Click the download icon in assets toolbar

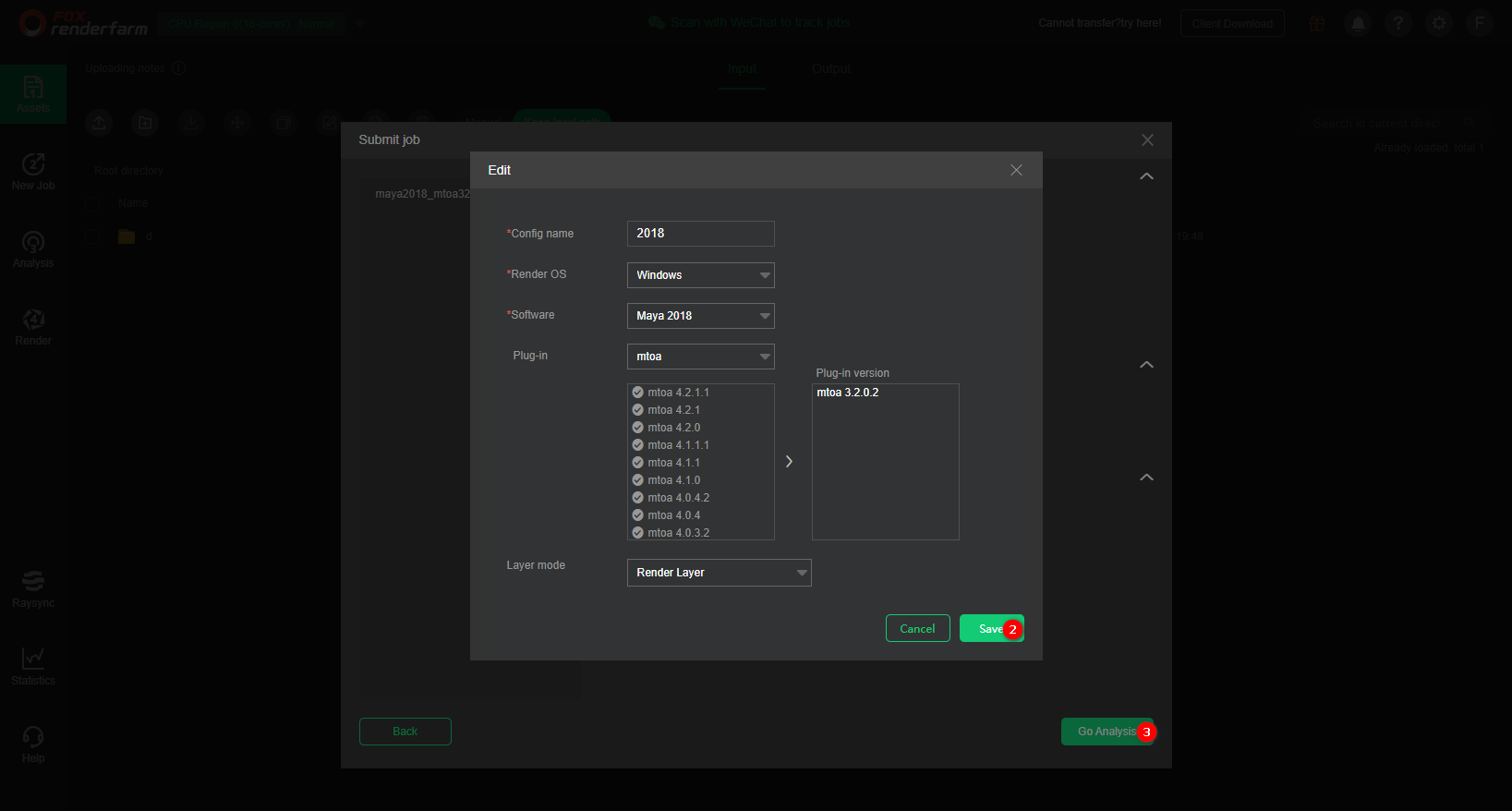[x=191, y=123]
